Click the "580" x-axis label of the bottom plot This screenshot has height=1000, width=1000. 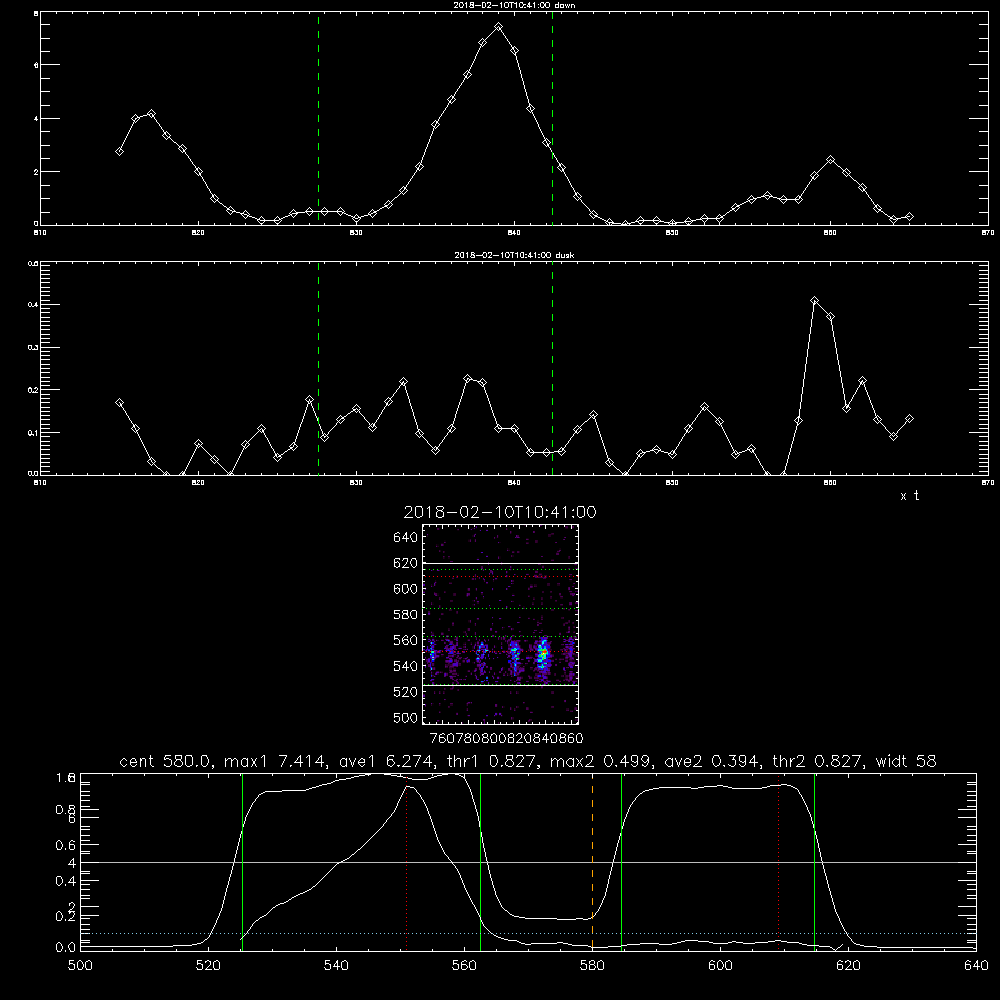(592, 966)
